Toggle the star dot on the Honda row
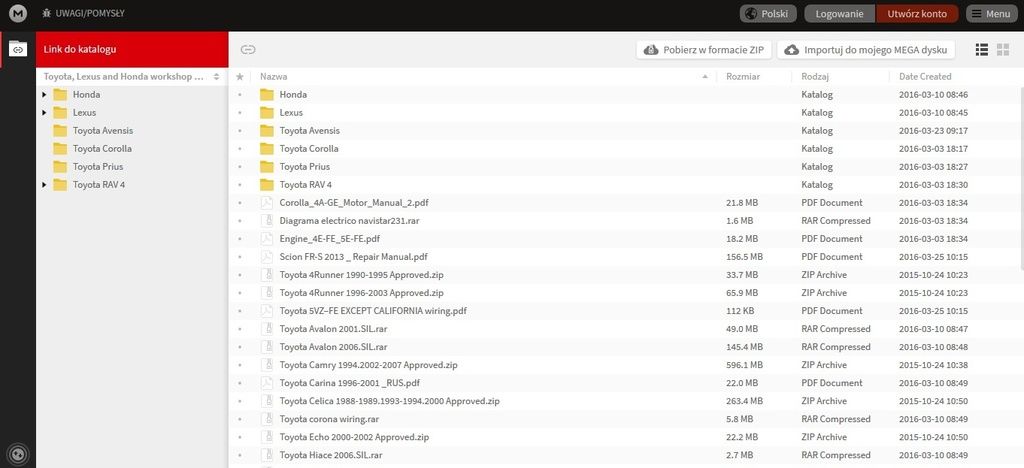This screenshot has width=1024, height=468. point(240,95)
